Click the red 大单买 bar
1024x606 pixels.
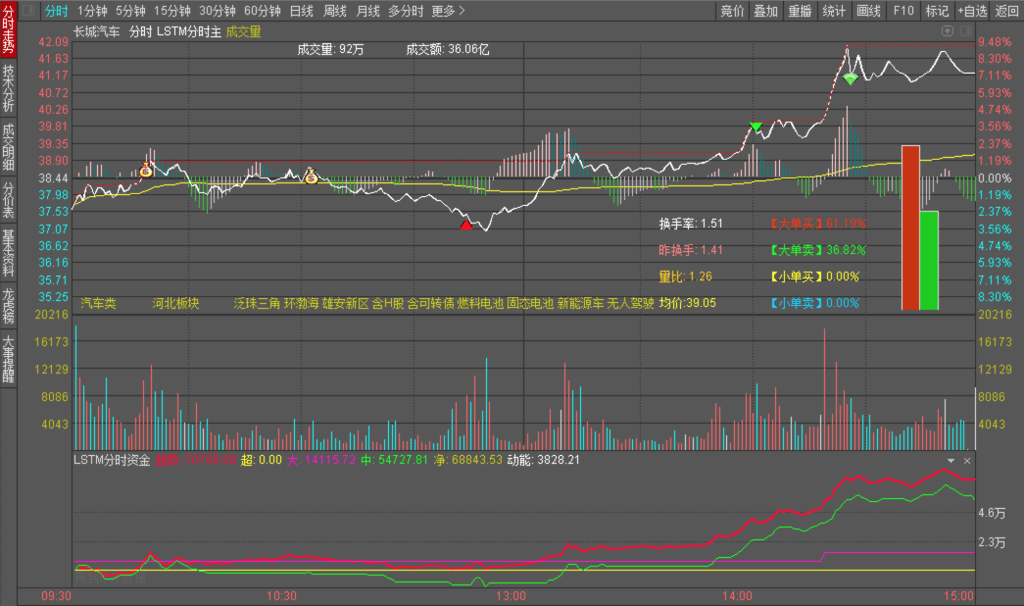coord(910,227)
